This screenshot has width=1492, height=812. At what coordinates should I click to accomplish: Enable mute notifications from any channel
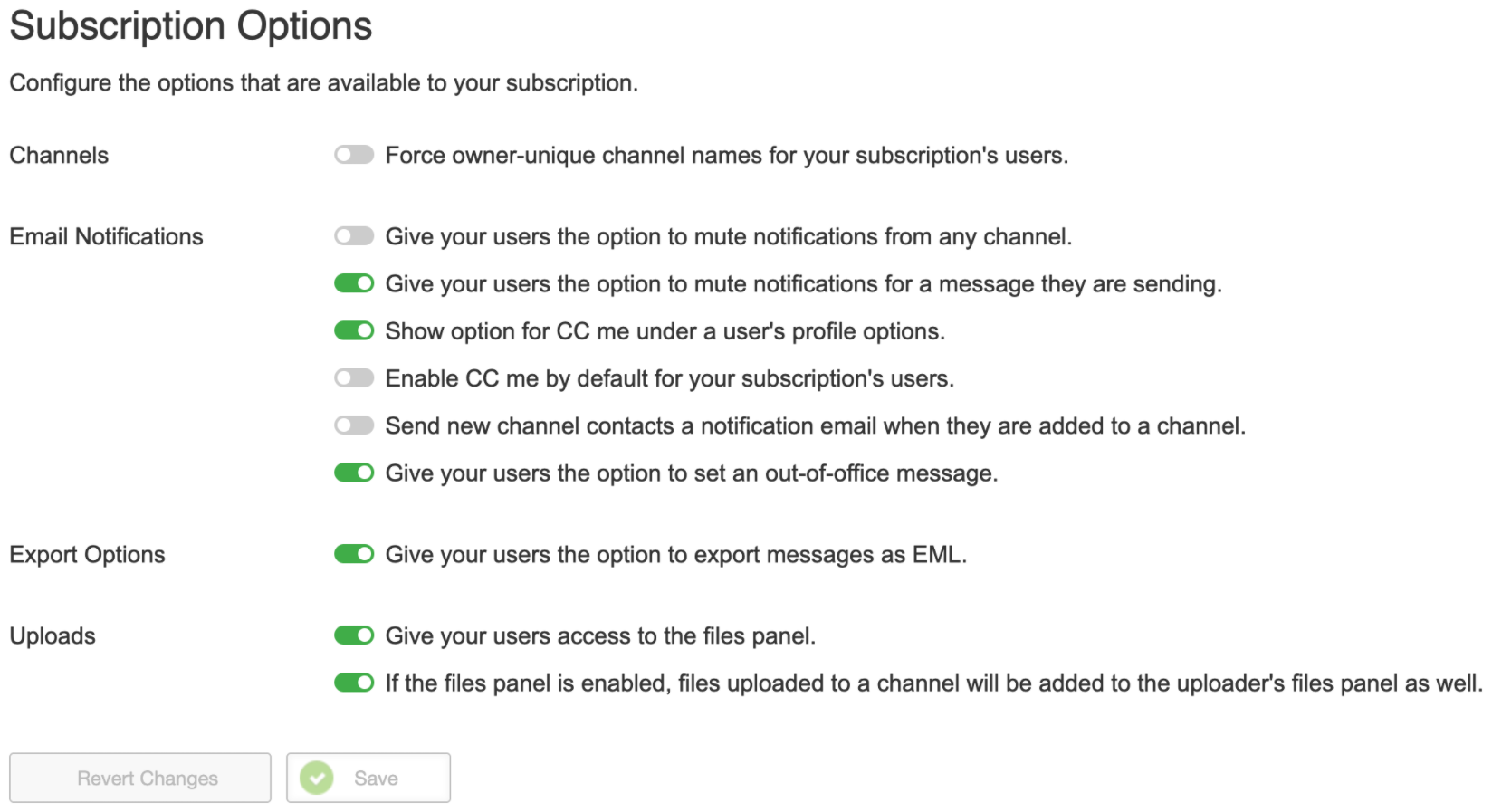354,236
